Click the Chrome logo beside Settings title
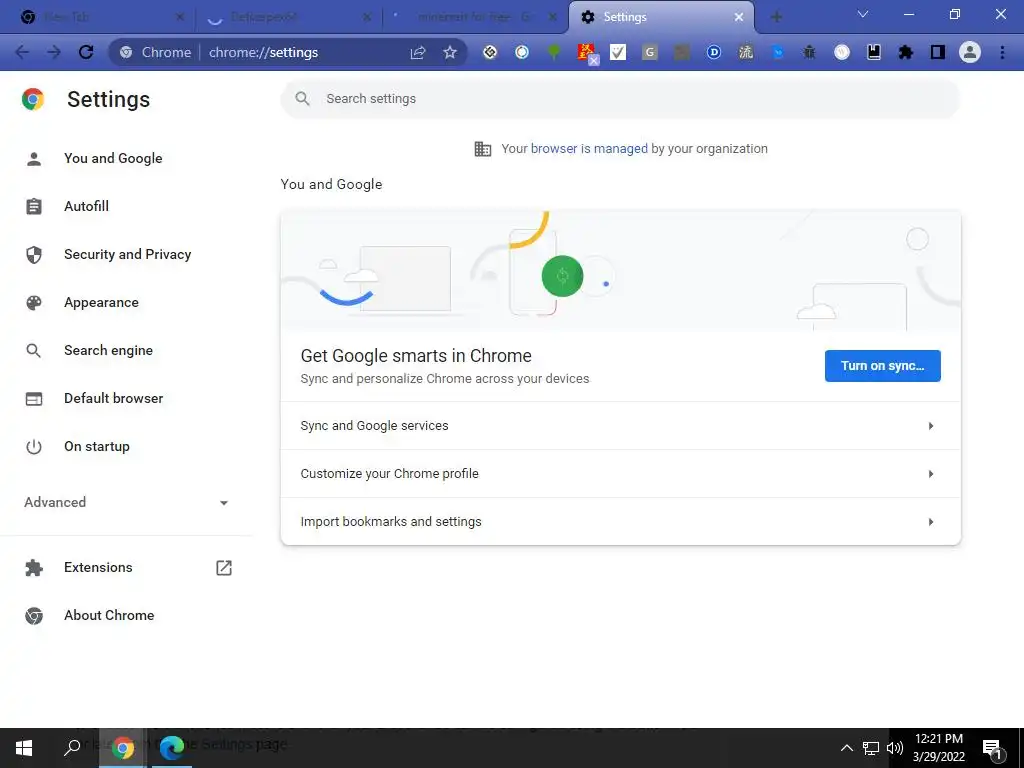The image size is (1024, 768). [x=33, y=99]
